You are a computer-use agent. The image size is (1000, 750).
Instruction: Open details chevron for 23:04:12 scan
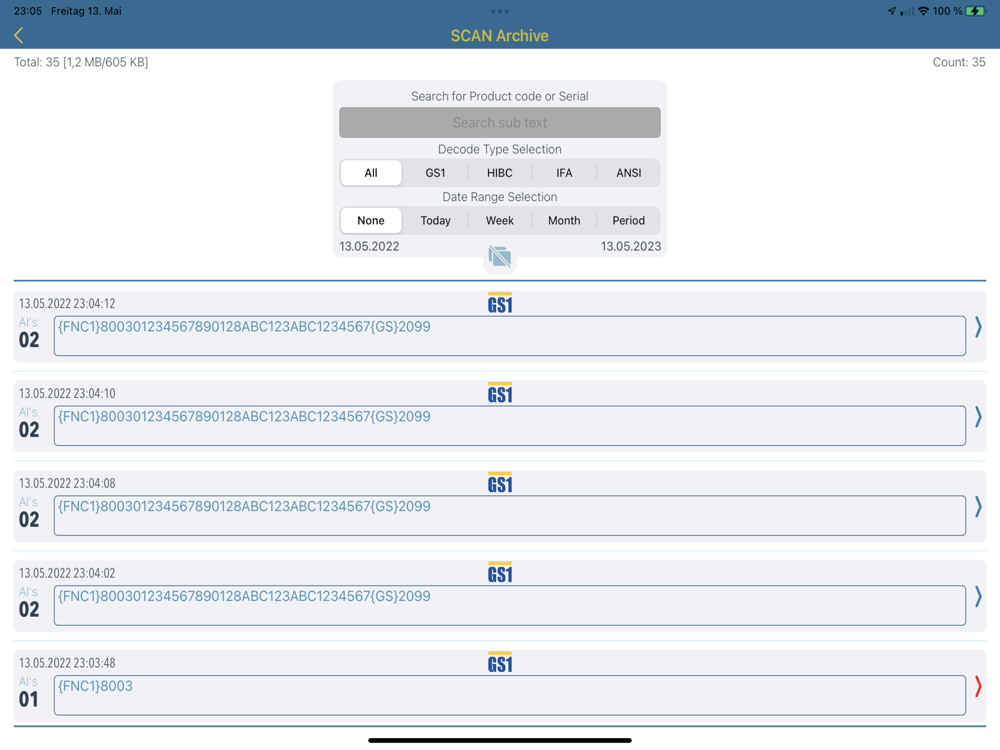(978, 327)
